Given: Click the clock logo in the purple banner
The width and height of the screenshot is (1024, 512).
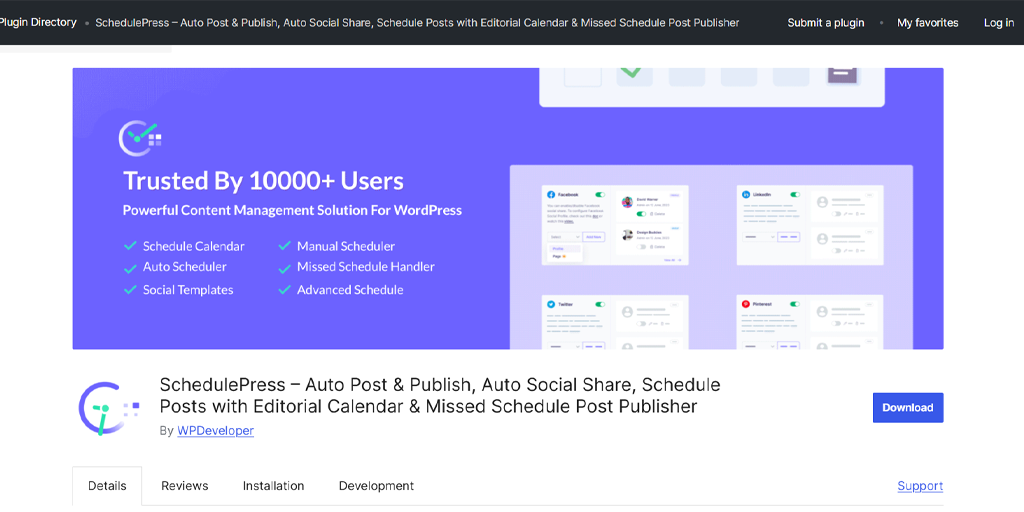Looking at the screenshot, I should 139,136.
